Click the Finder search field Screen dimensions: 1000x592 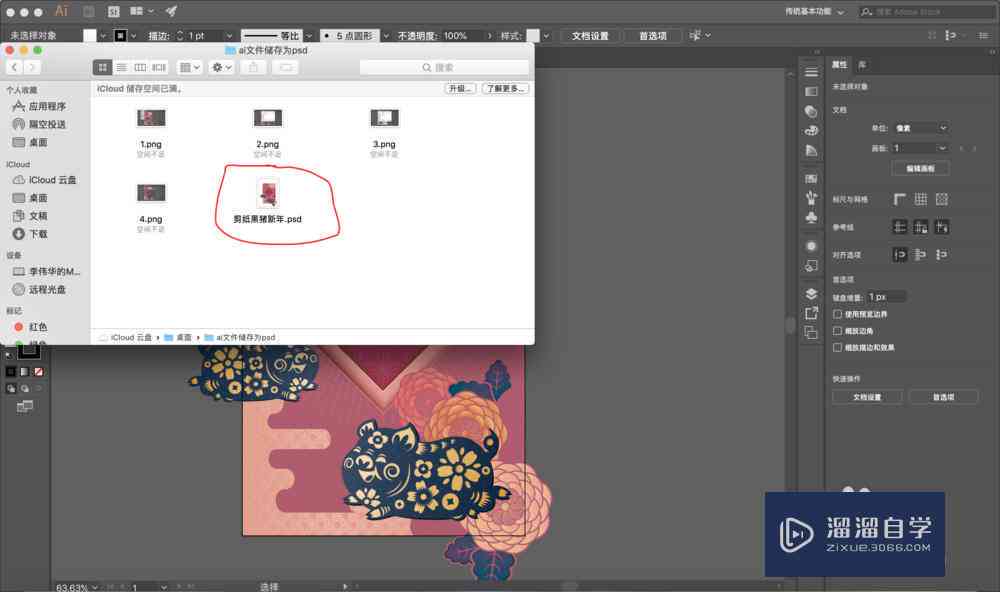click(445, 67)
